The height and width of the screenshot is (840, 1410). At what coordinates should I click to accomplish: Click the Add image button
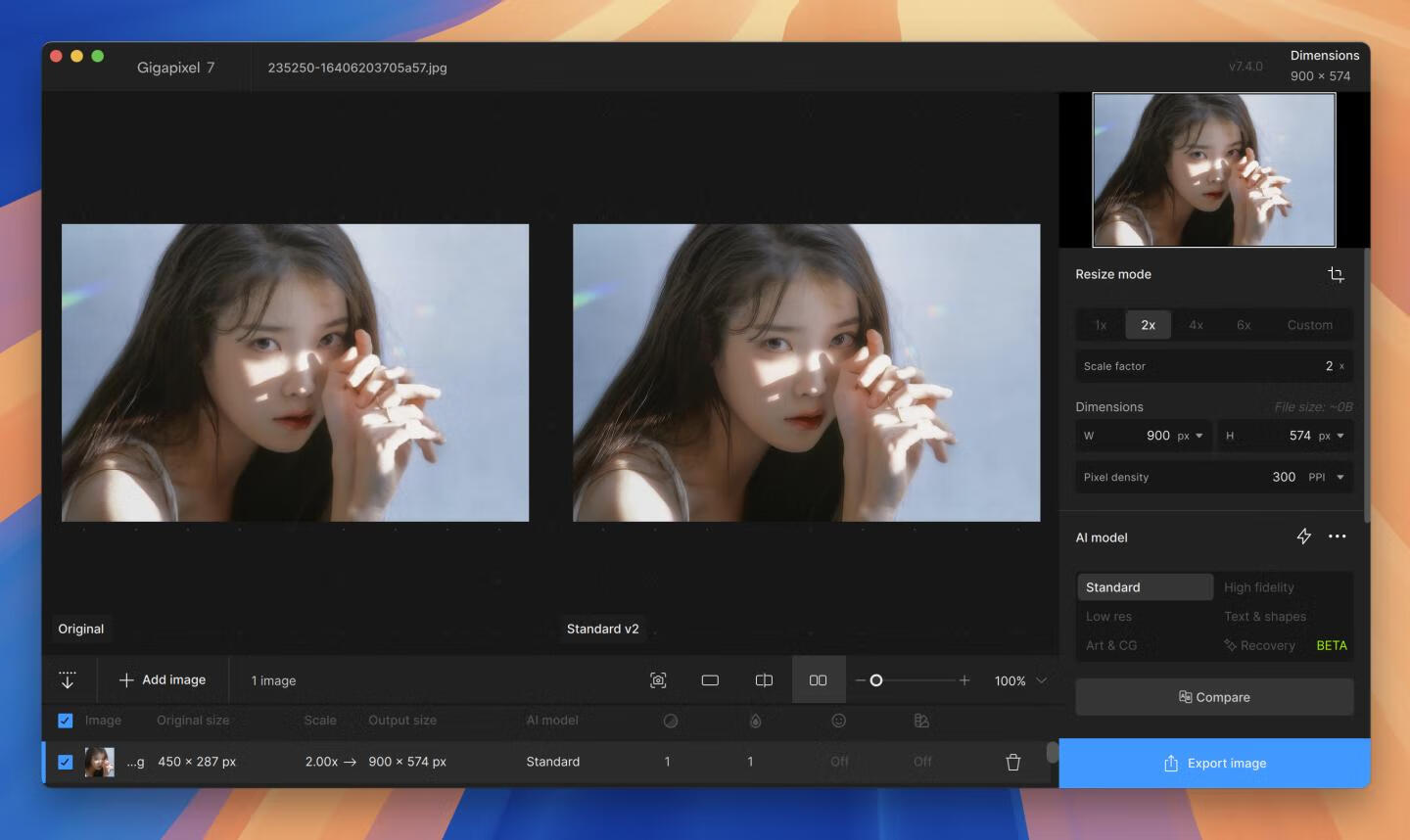(x=164, y=679)
